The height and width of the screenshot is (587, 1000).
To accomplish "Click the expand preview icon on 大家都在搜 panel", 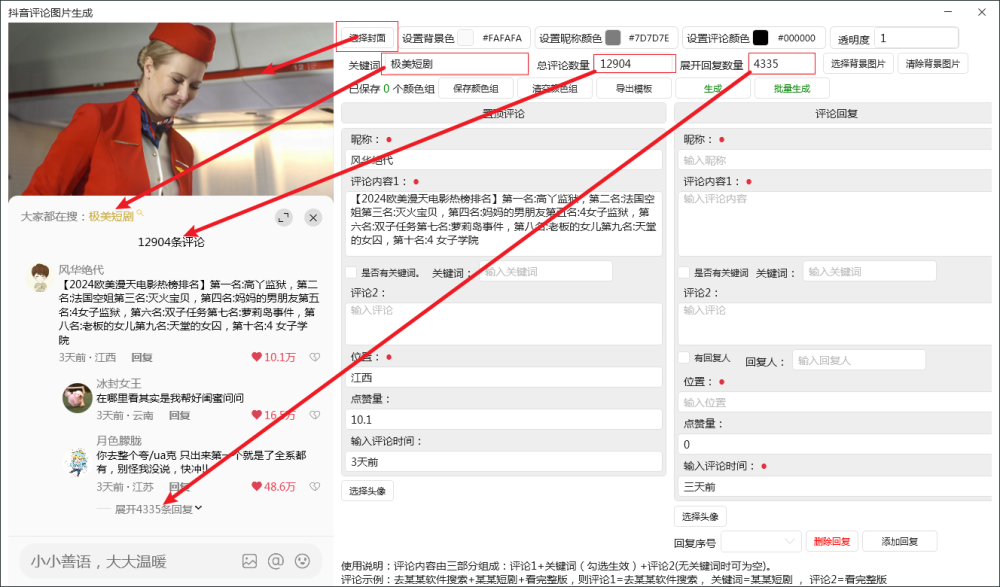I will [x=283, y=217].
